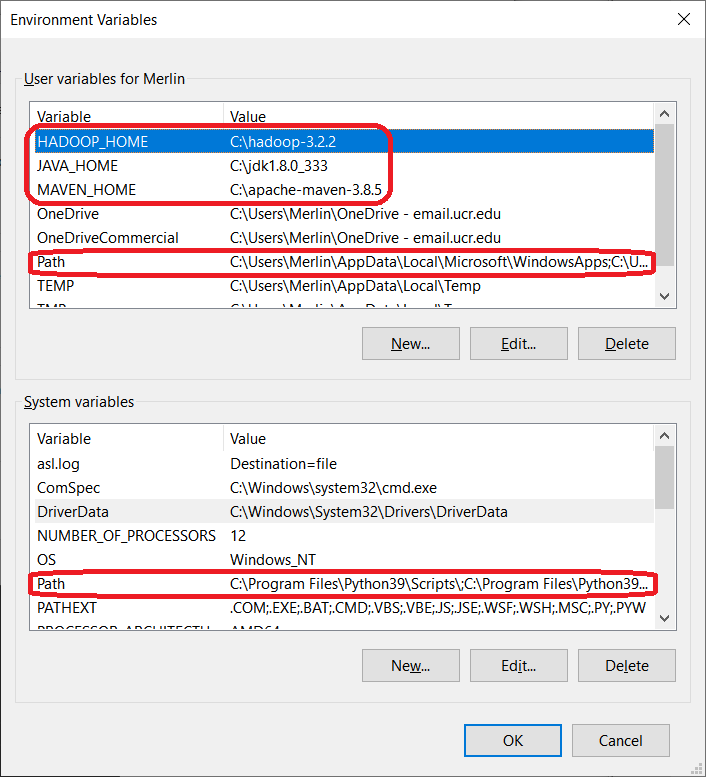Click Variable column header in user list
706x777 pixels.
(129, 116)
